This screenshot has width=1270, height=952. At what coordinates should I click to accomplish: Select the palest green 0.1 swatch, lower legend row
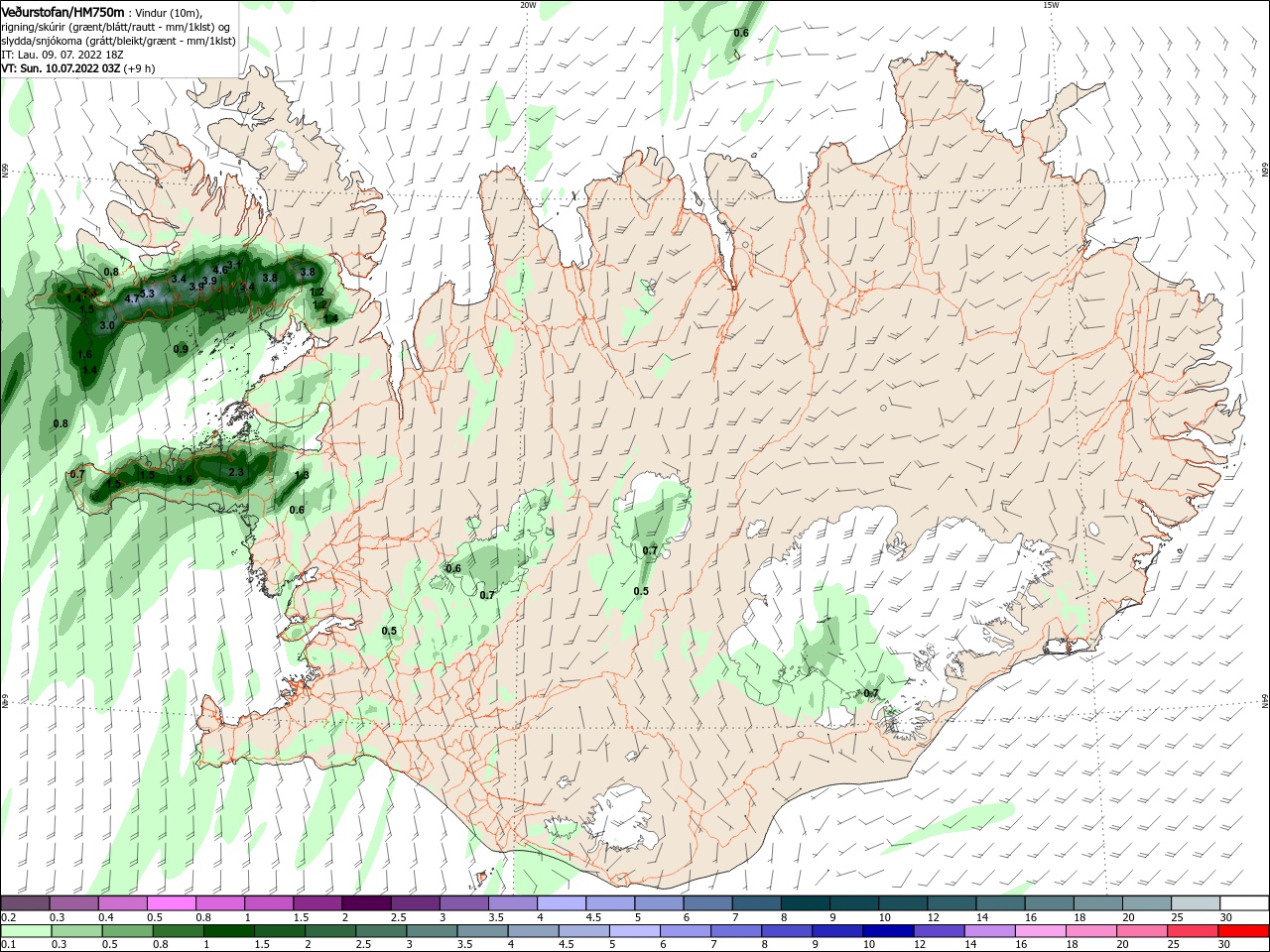[x=25, y=931]
